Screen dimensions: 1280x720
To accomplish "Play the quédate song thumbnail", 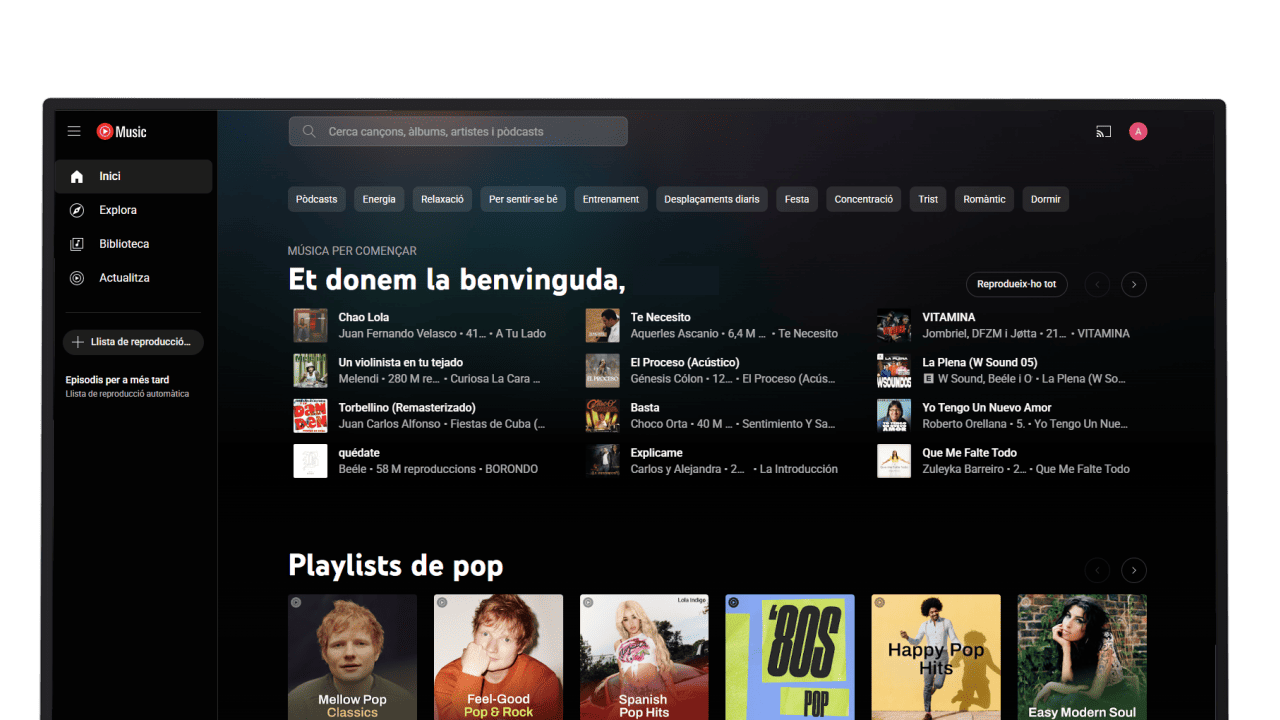I will pos(310,461).
